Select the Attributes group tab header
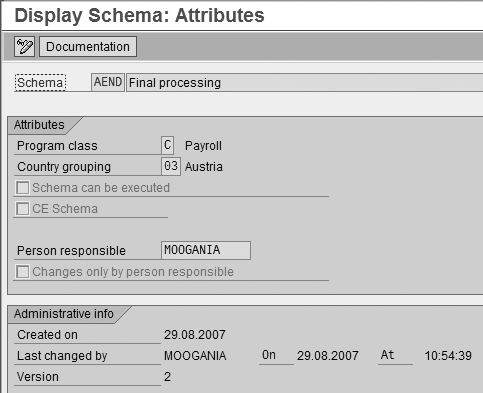 [39, 125]
